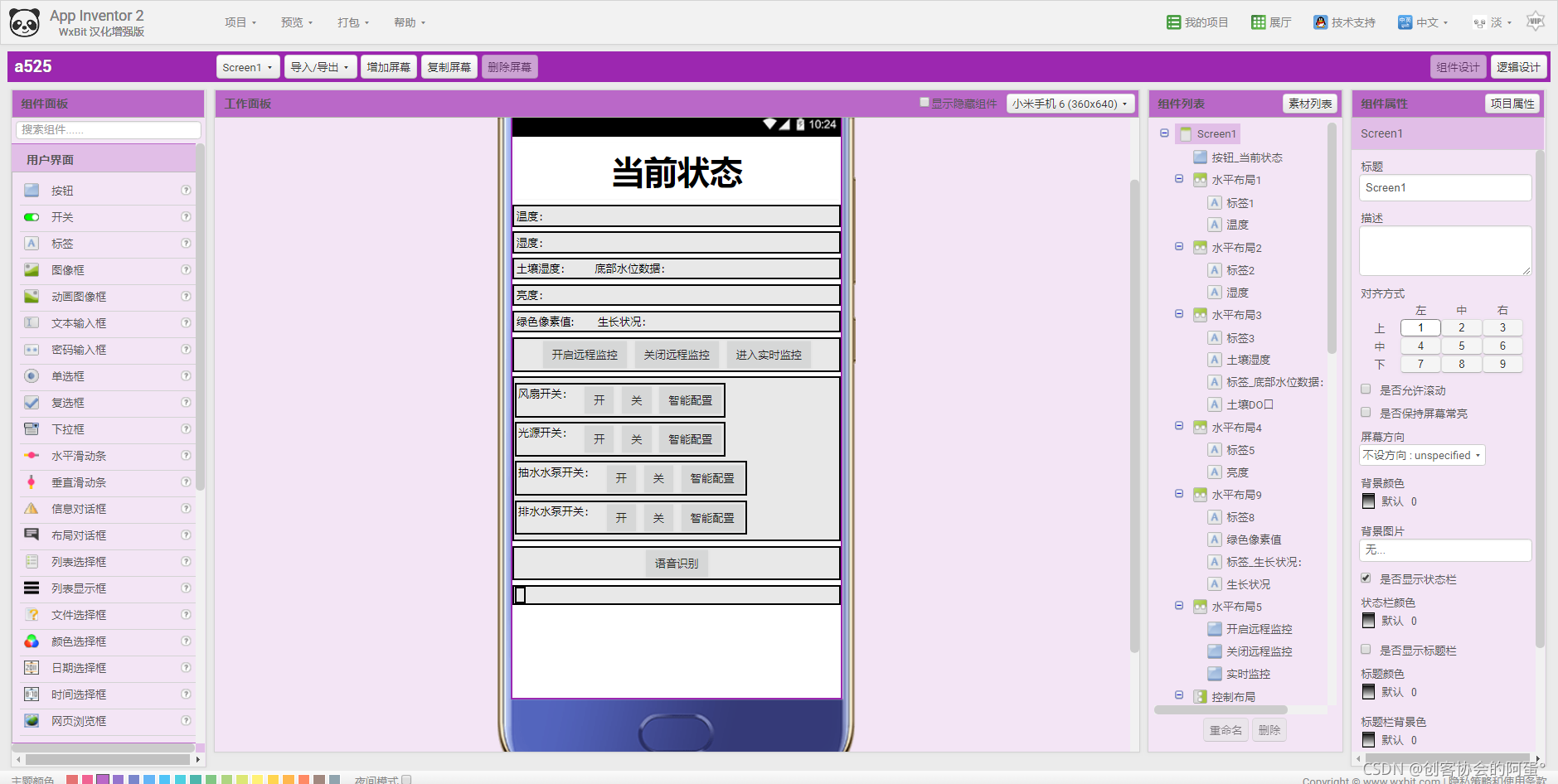Open the 小米手机 6 device dropdown
The height and width of the screenshot is (784, 1558).
(1070, 103)
